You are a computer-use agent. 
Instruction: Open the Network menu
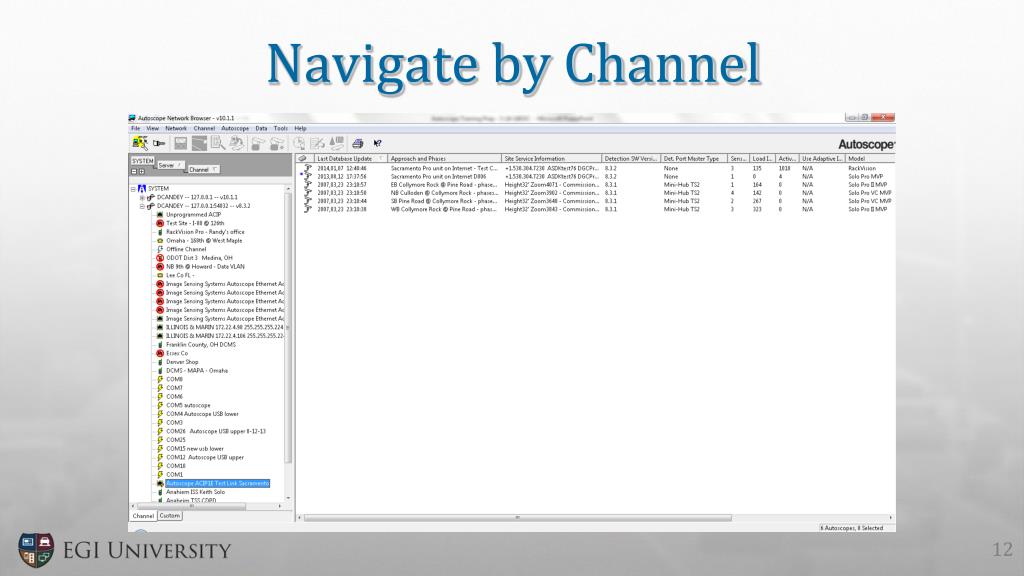pos(176,129)
